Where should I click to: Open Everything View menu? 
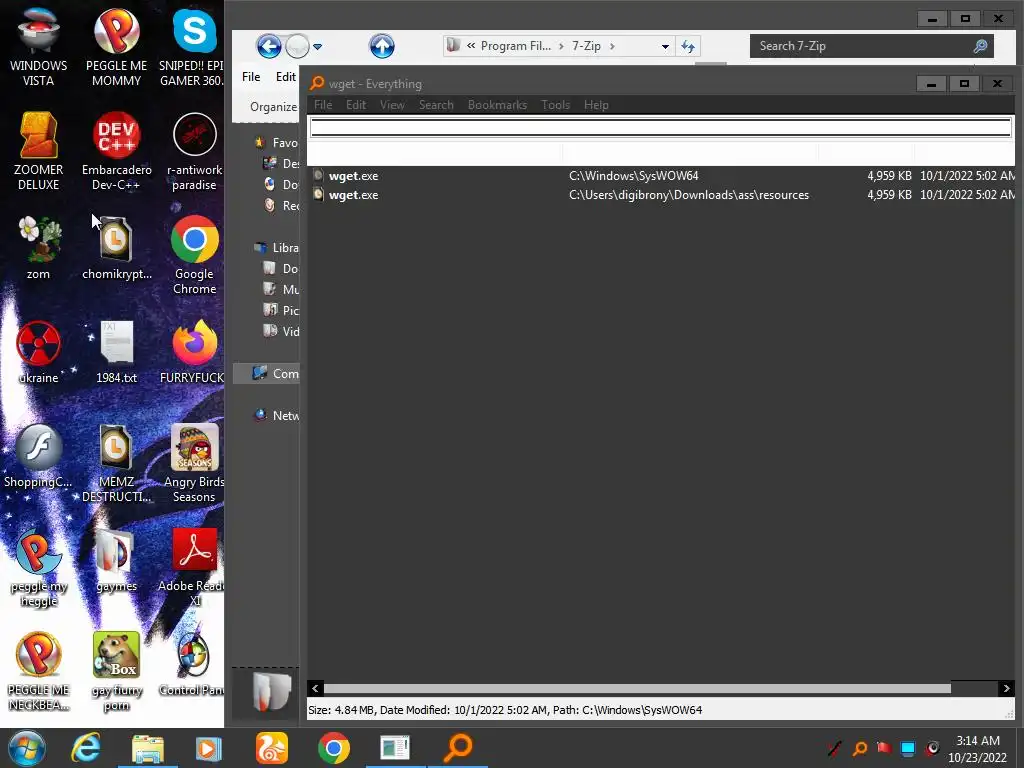point(392,104)
